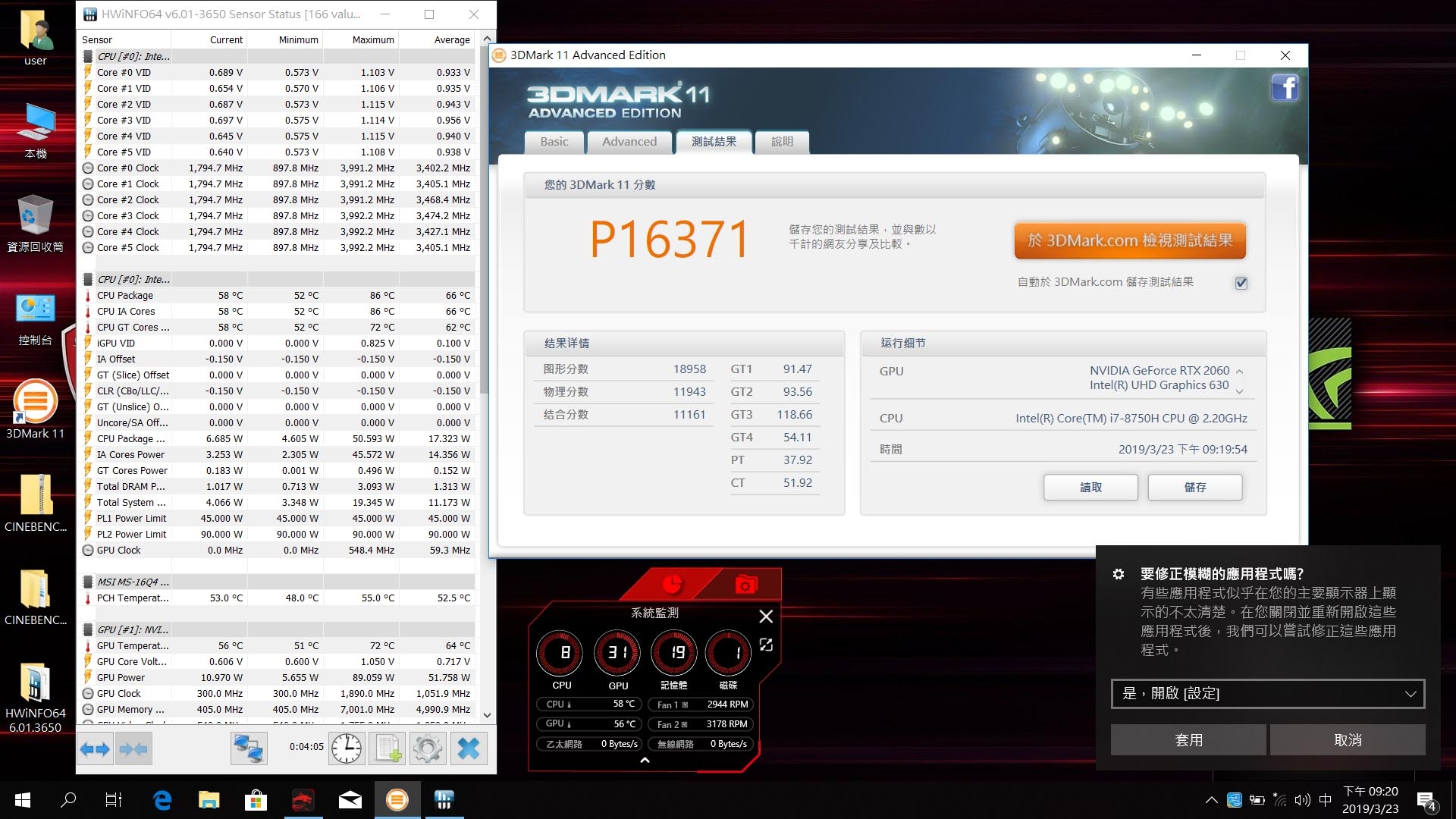Click the HWiNFO network monitors icon
The image size is (1456, 819).
pyautogui.click(x=249, y=749)
